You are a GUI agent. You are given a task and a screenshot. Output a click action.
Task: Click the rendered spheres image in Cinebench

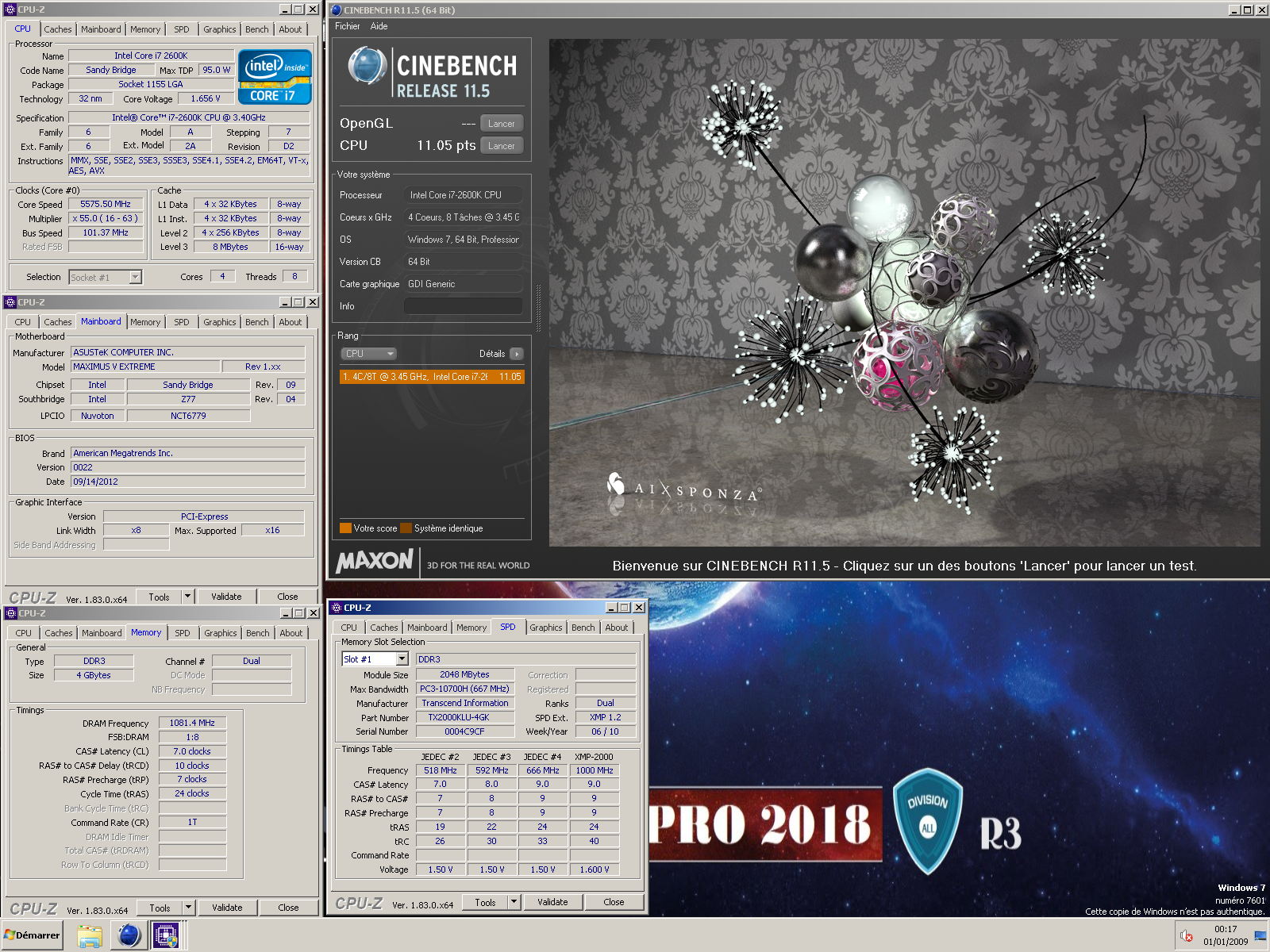click(x=904, y=293)
